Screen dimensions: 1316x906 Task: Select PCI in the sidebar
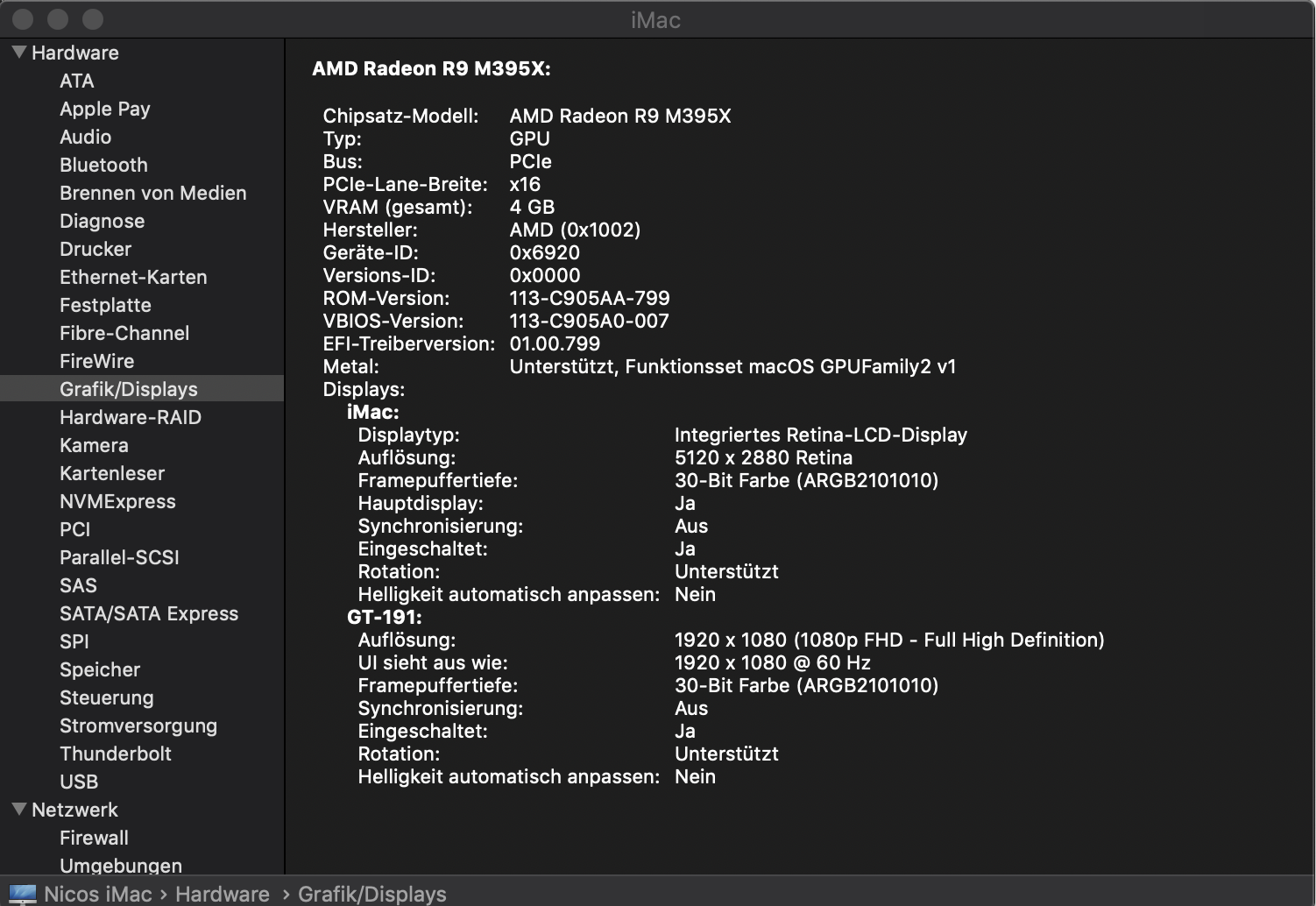[74, 529]
